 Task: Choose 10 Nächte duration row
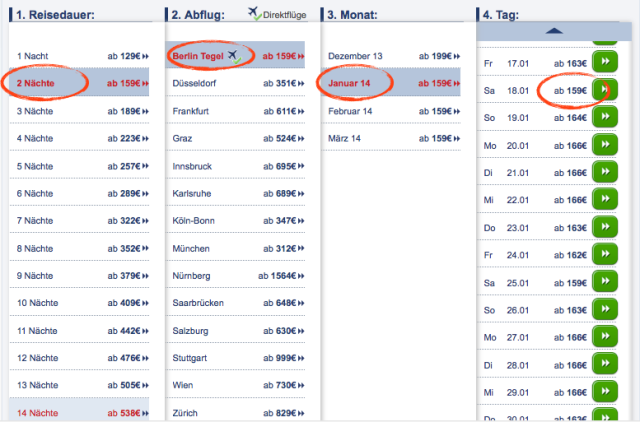point(79,303)
